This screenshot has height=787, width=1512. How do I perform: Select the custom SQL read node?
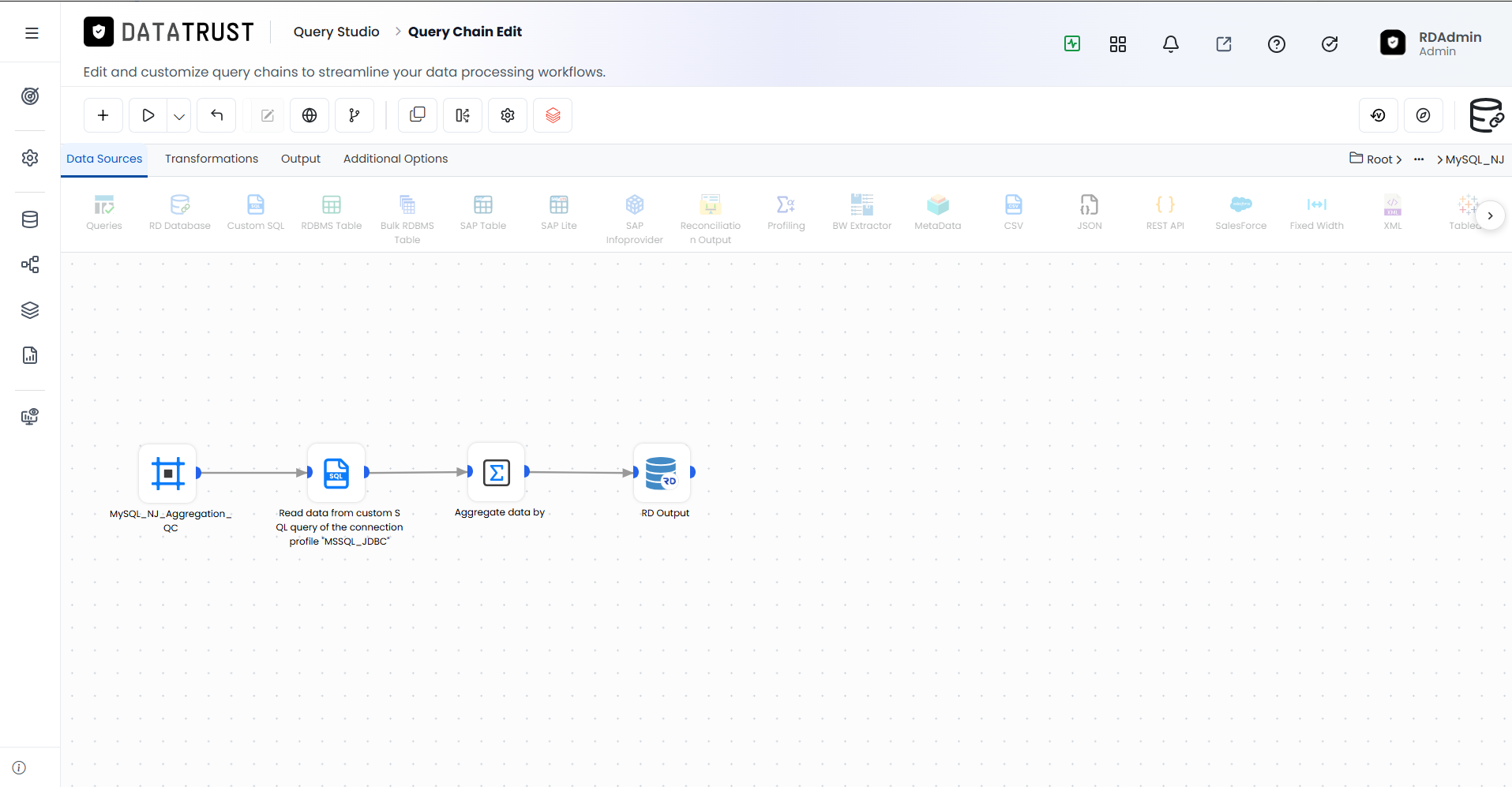(336, 473)
